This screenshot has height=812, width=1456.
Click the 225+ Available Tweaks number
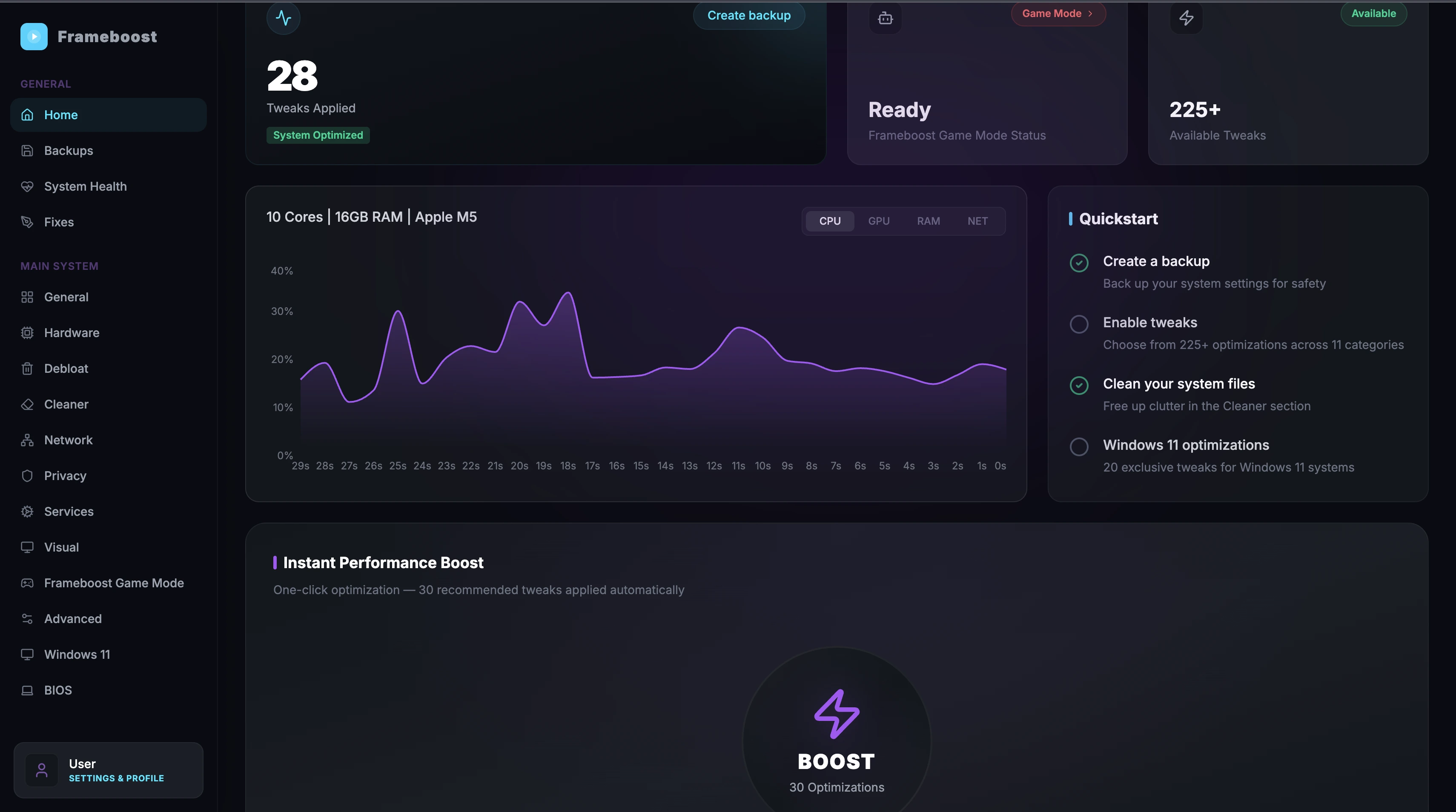(x=1195, y=110)
